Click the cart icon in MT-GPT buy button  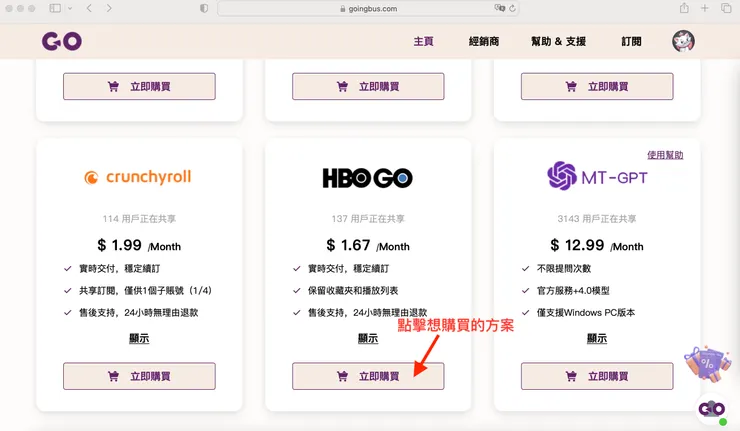(x=571, y=376)
